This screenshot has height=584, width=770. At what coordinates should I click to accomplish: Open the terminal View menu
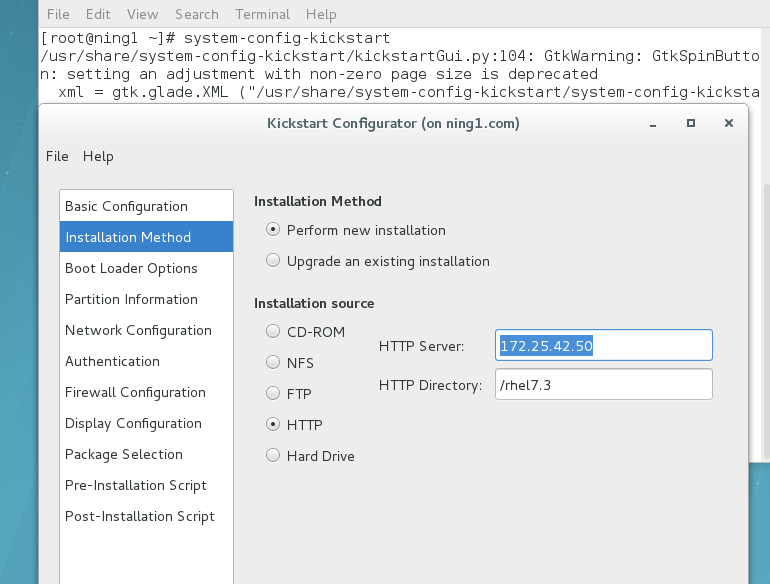click(142, 14)
